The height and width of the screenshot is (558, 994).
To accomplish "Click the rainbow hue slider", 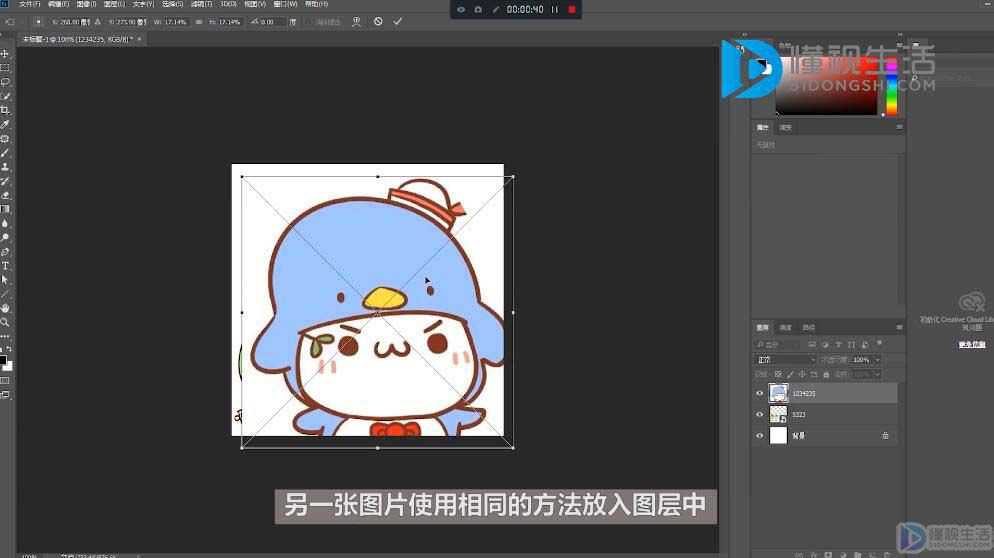I will 891,86.
